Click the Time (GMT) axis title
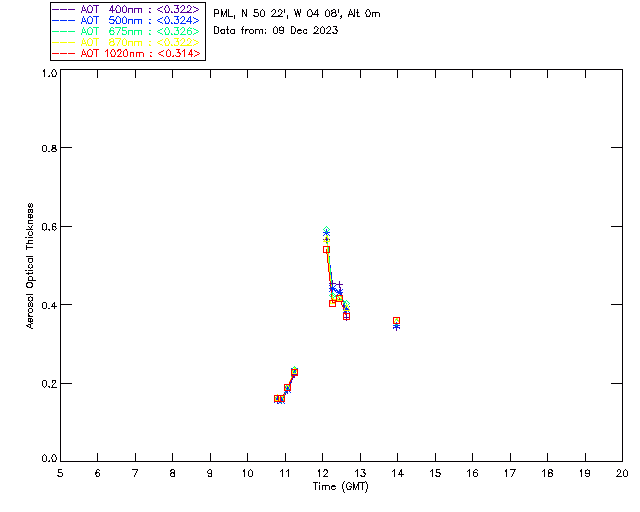This screenshot has height=512, width=640. 340,487
